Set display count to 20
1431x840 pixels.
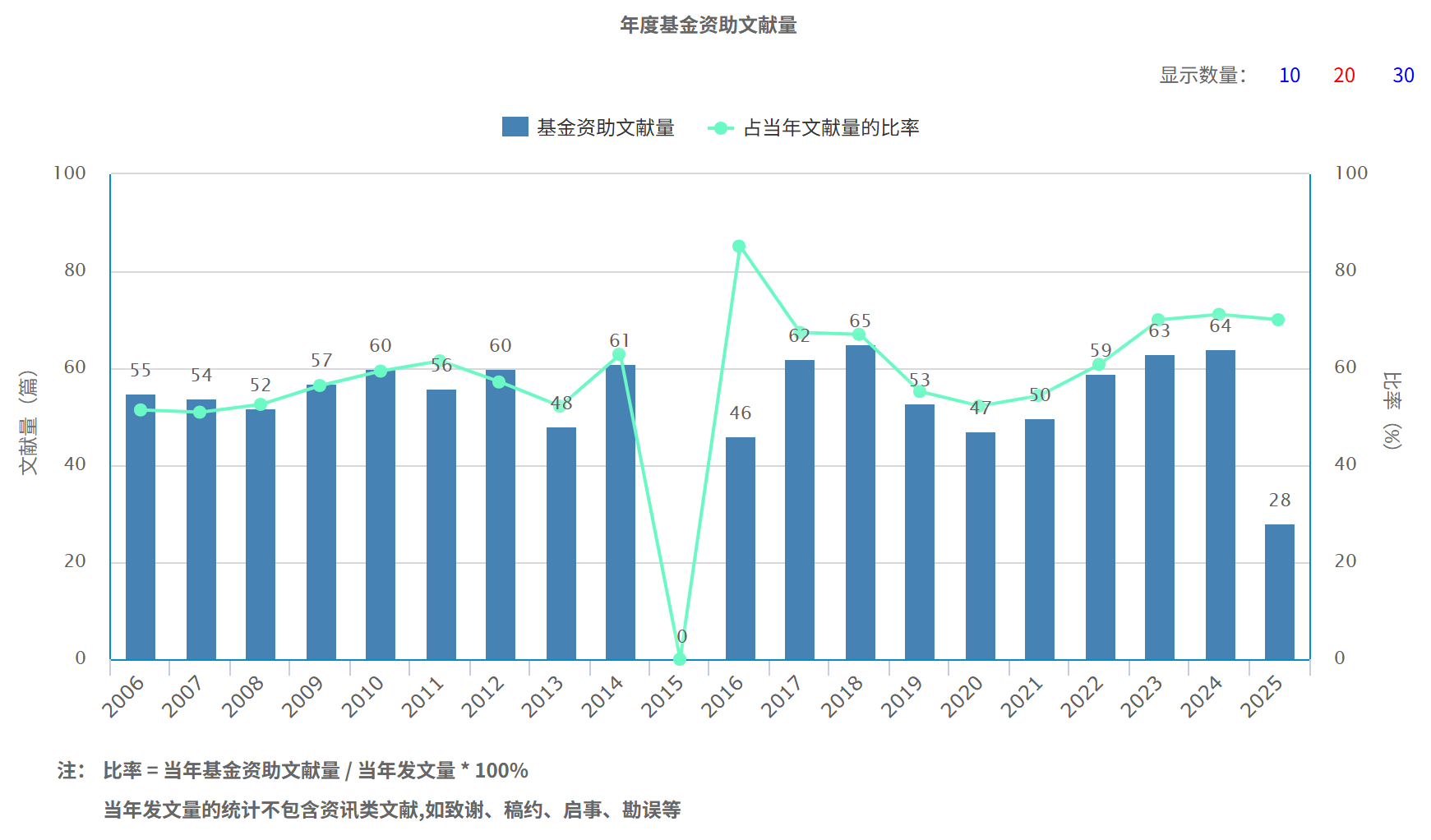coord(1344,76)
